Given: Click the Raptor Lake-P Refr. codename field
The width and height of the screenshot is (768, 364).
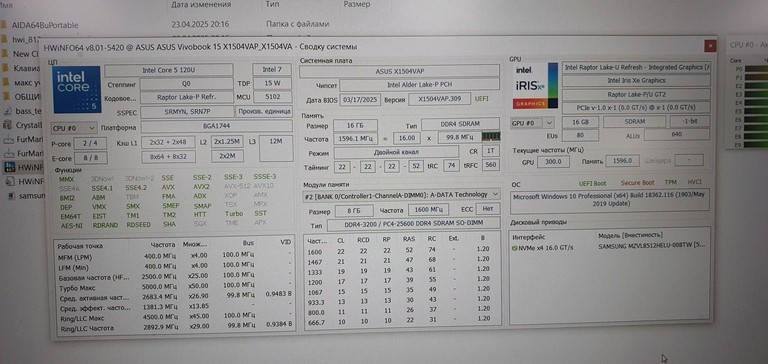Looking at the screenshot, I should click(187, 97).
